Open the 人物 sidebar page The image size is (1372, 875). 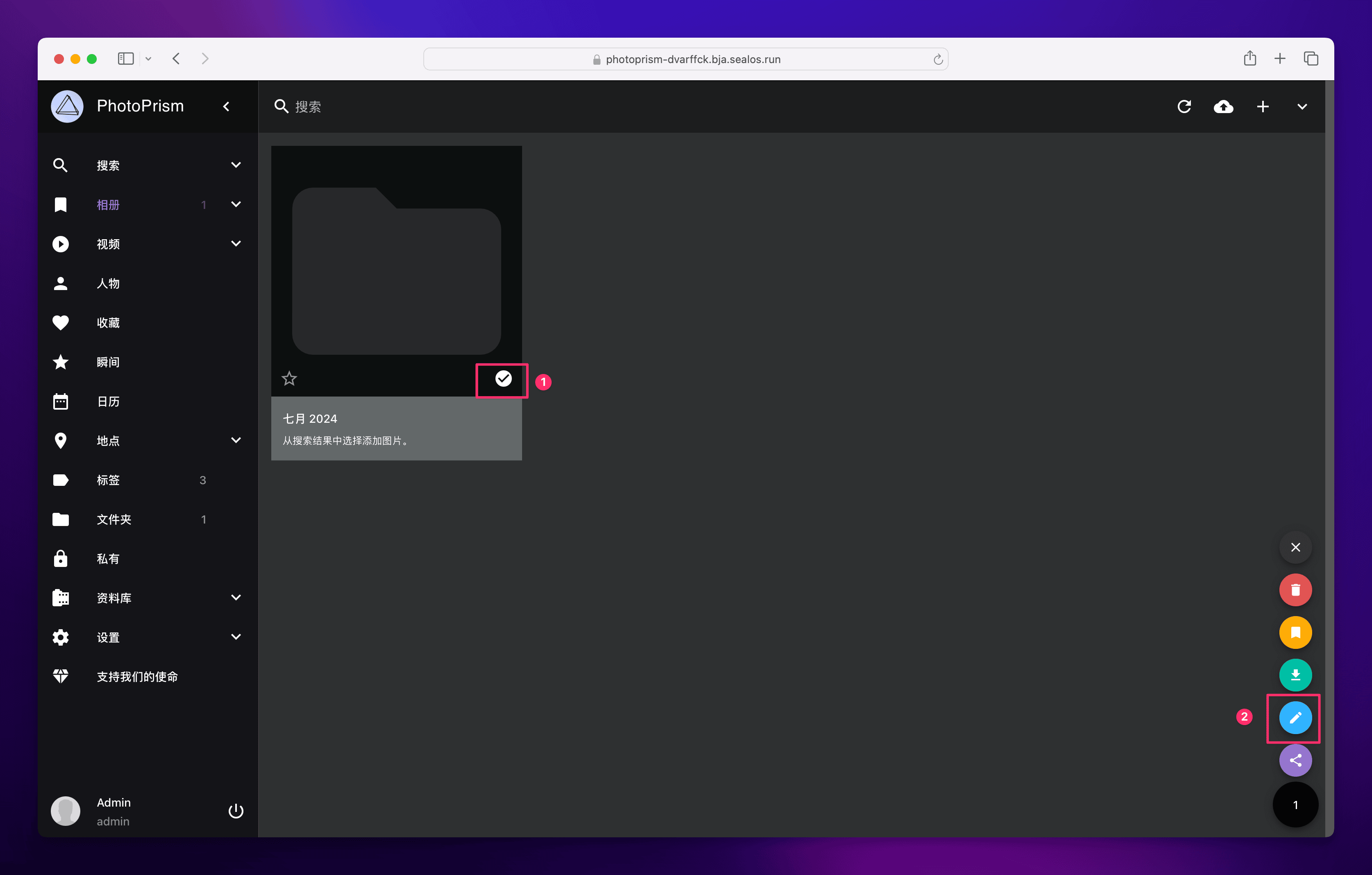click(108, 283)
